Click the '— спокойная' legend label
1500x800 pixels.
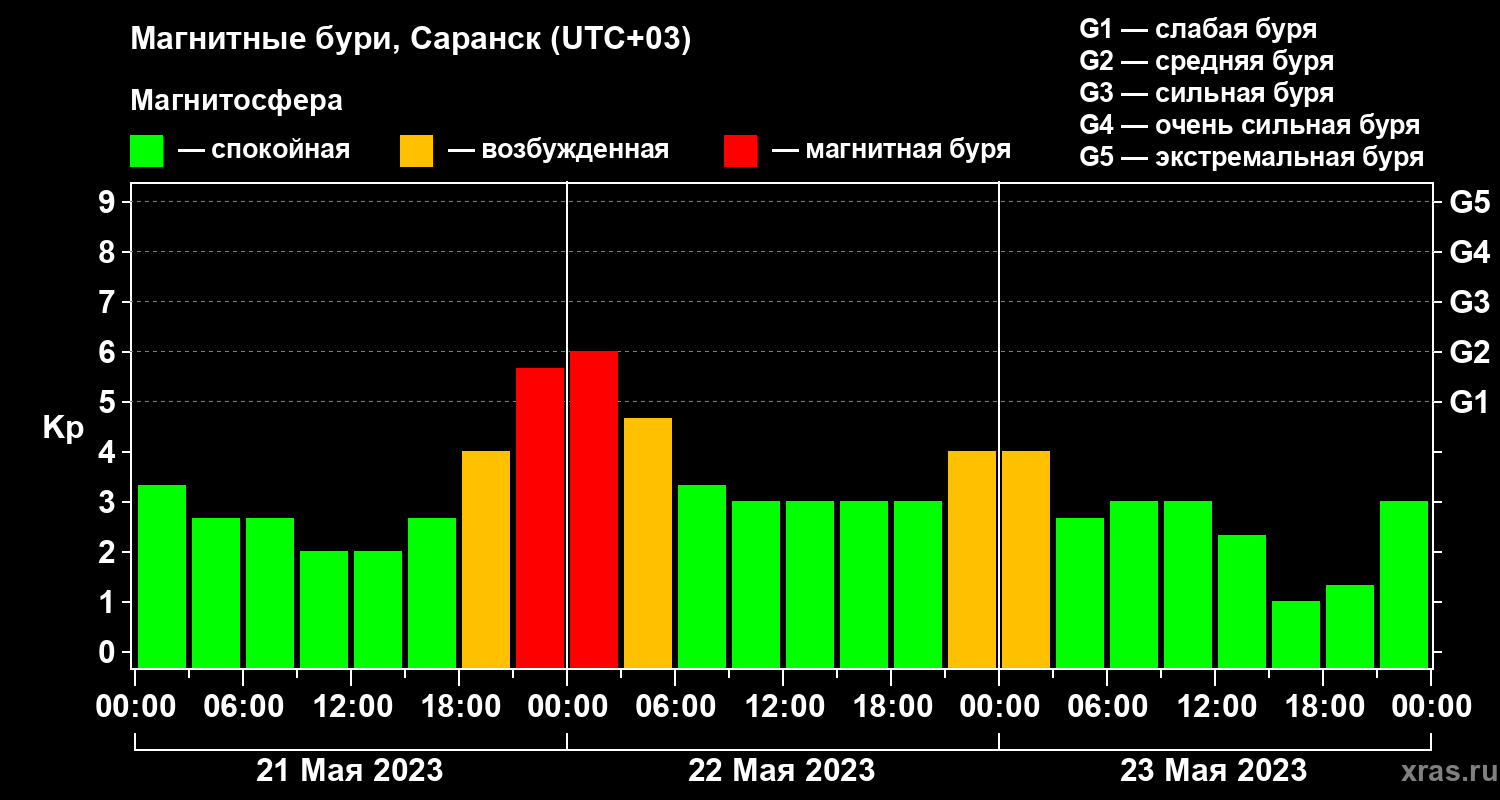click(x=264, y=150)
